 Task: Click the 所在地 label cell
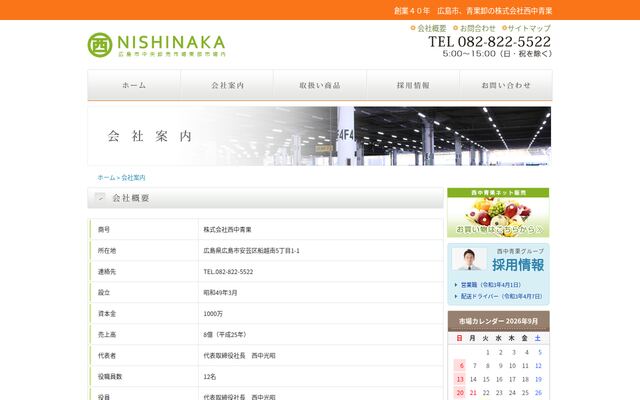coord(144,251)
